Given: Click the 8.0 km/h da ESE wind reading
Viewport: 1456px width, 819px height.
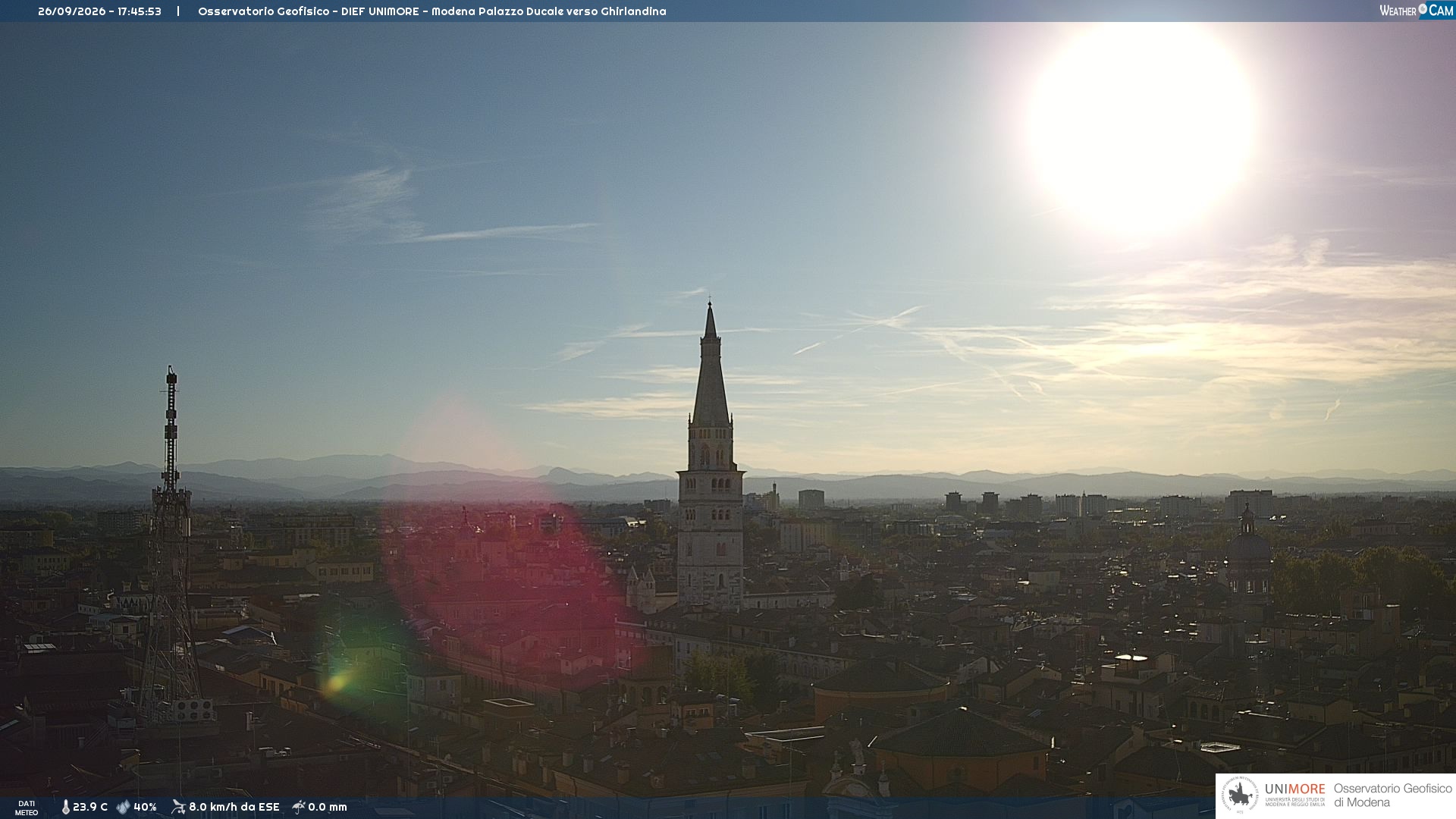Looking at the screenshot, I should point(234,807).
